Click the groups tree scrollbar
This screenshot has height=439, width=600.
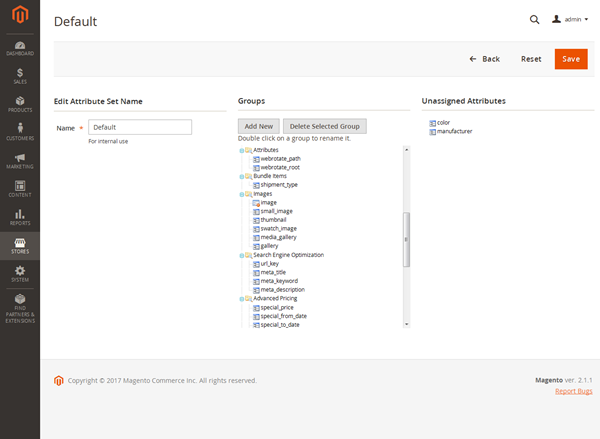tap(406, 240)
